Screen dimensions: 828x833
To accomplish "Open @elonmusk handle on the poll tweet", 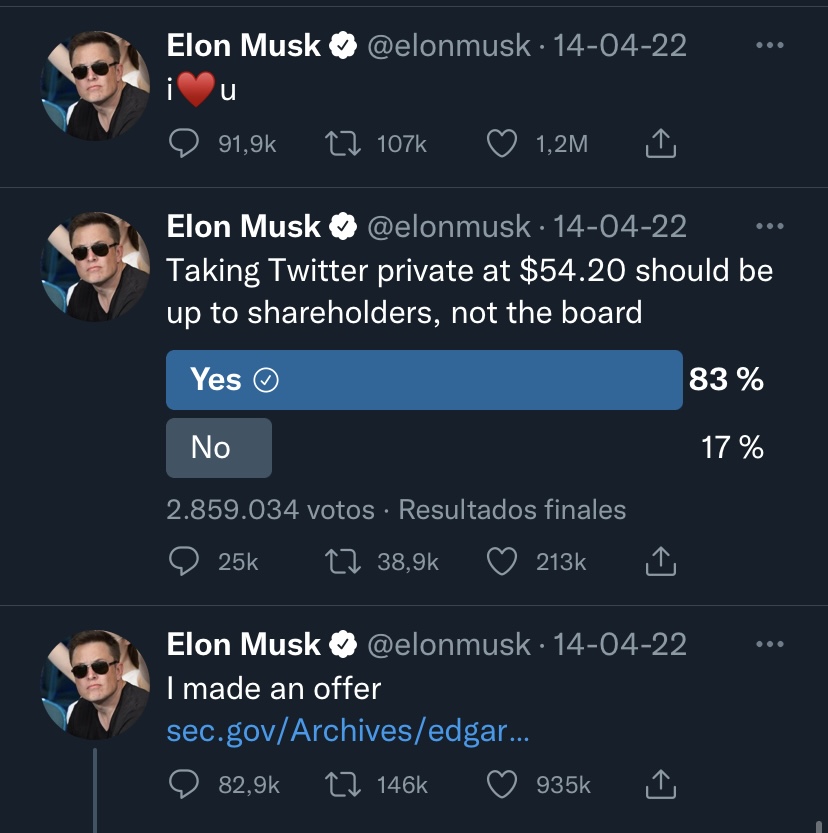I will [449, 227].
